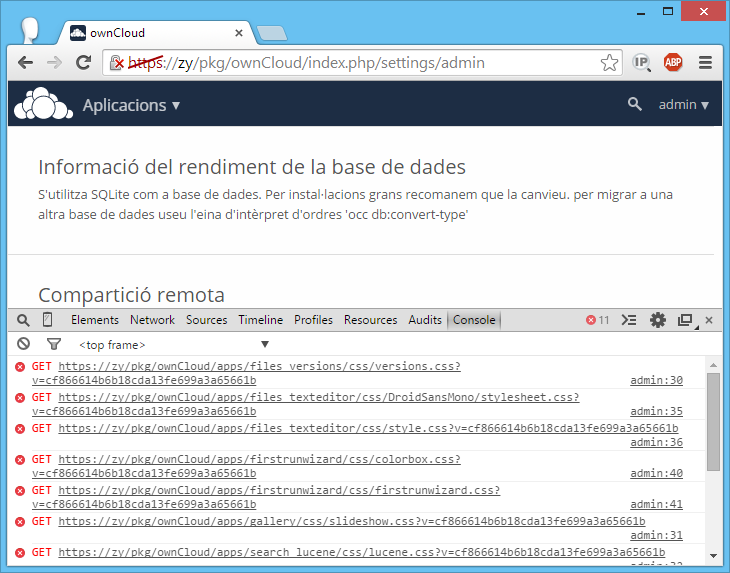Image resolution: width=730 pixels, height=573 pixels.
Task: Click the browser forward arrow
Action: click(54, 63)
